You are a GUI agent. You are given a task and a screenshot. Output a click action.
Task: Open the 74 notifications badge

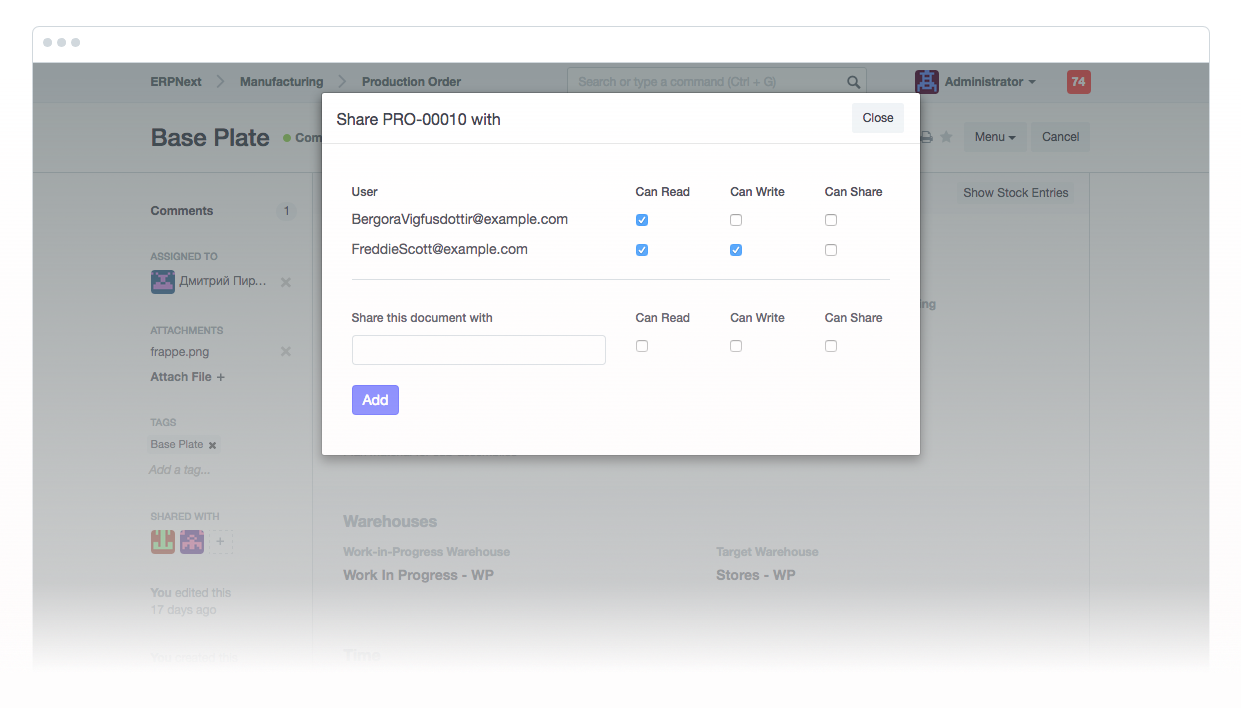point(1078,82)
